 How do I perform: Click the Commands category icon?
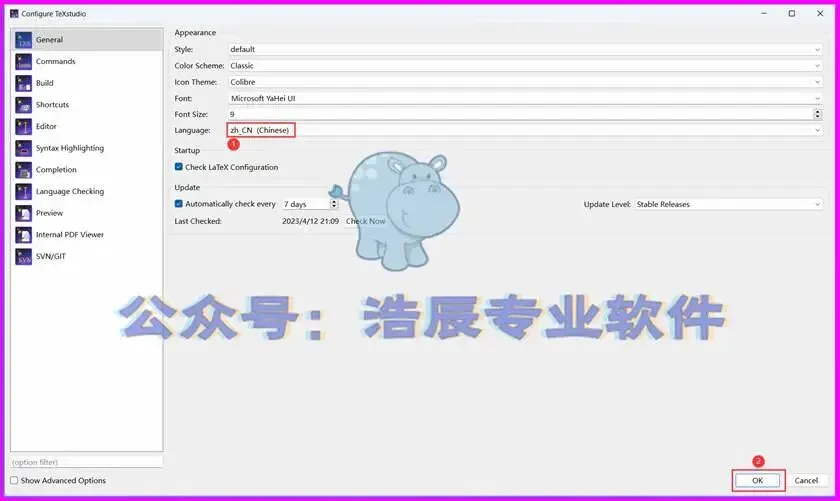click(24, 62)
